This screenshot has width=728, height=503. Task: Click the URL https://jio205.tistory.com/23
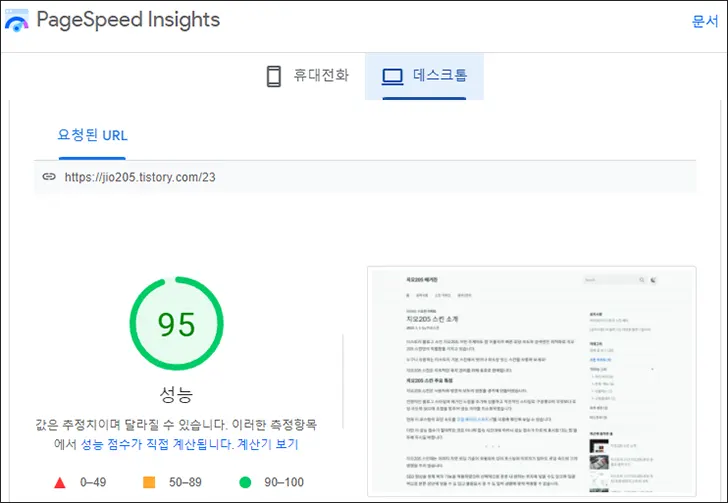(140, 177)
